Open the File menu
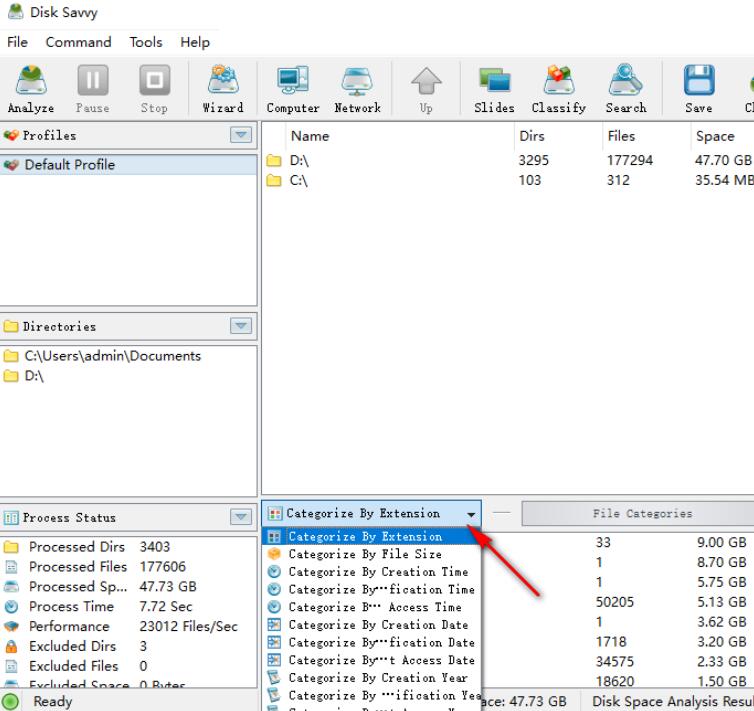The height and width of the screenshot is (711, 754). (x=17, y=42)
